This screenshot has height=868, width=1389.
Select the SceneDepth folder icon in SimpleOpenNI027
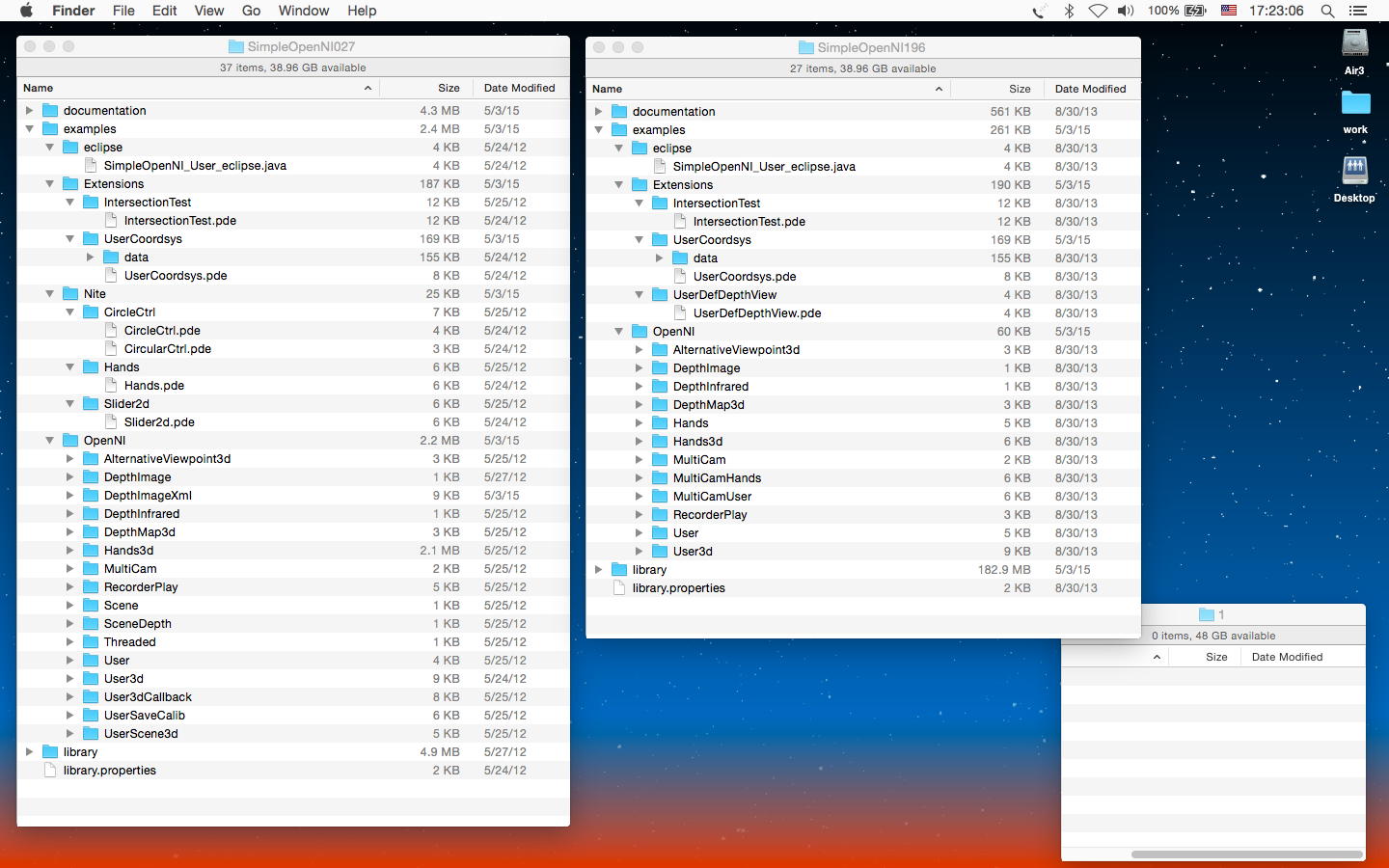point(91,624)
